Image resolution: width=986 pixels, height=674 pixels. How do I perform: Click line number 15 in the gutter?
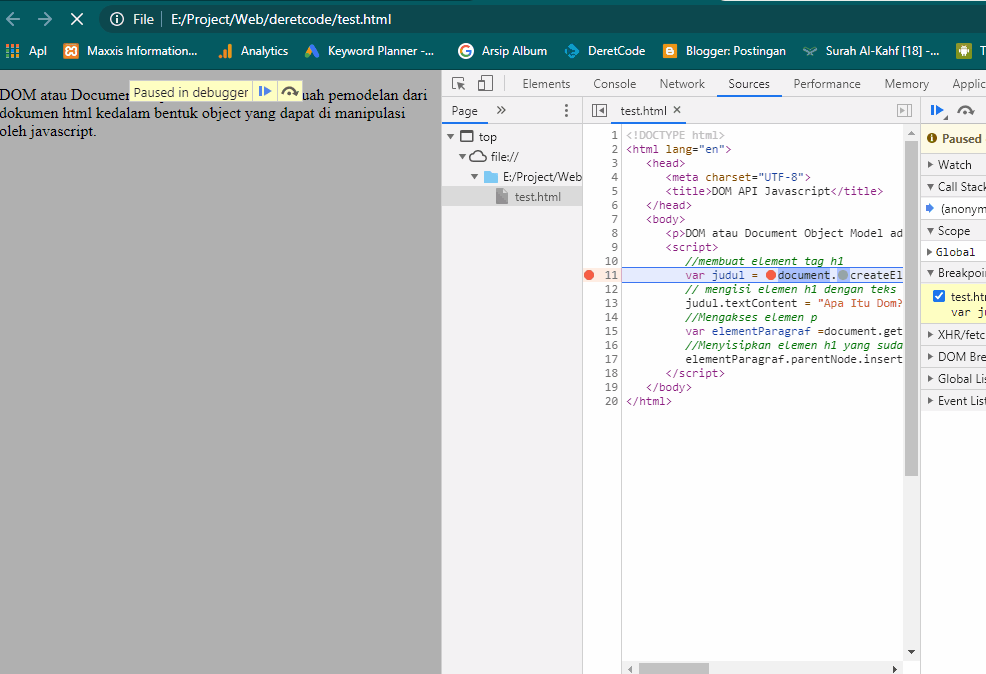(611, 331)
